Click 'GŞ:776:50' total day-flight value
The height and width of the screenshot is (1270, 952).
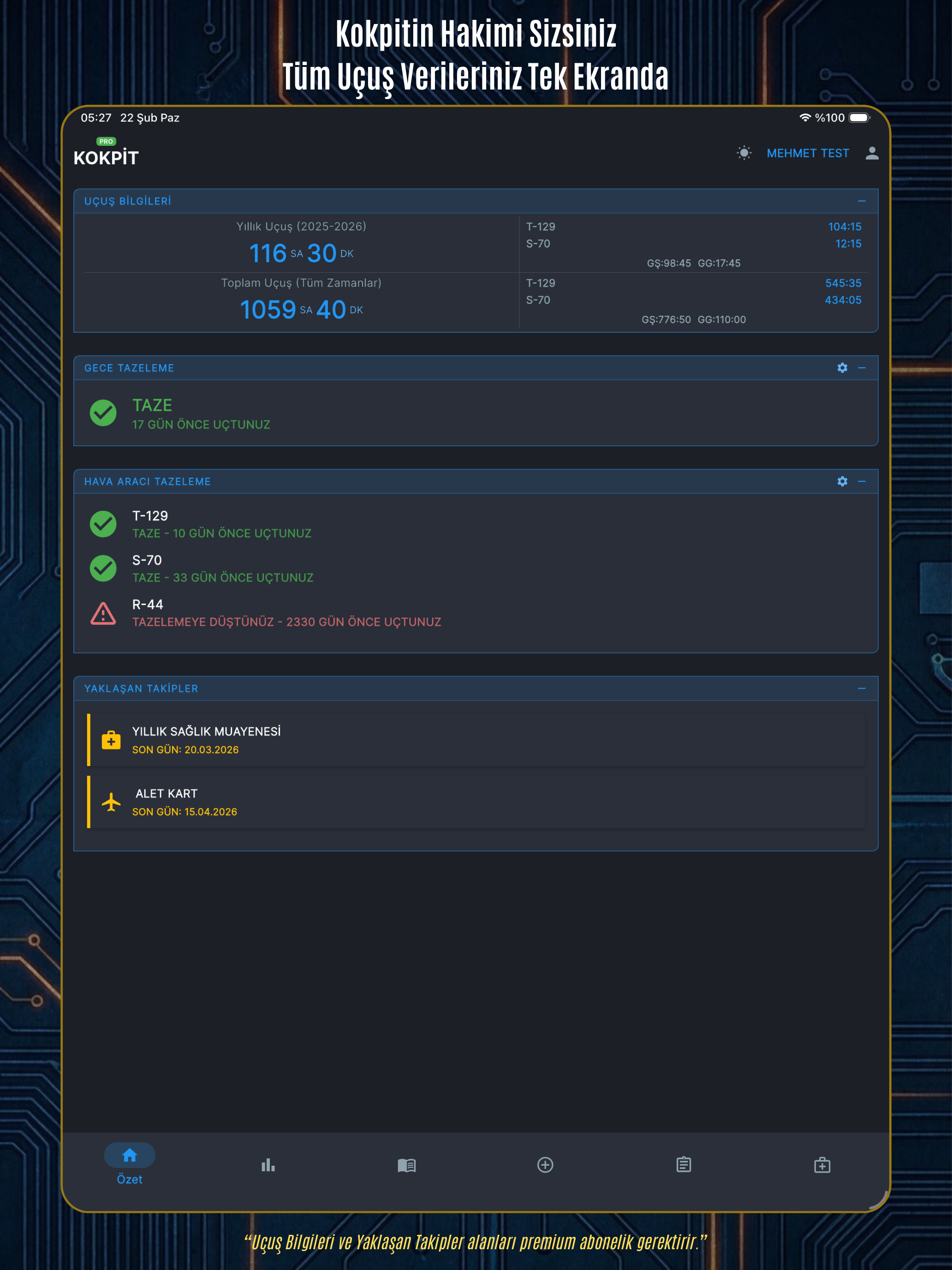click(666, 319)
